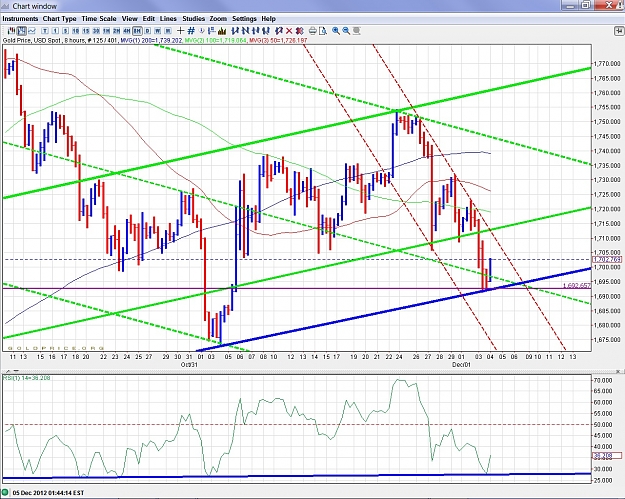Screen dimensions: 625x499
Task: Click the Chart window title text
Action: [35, 6]
